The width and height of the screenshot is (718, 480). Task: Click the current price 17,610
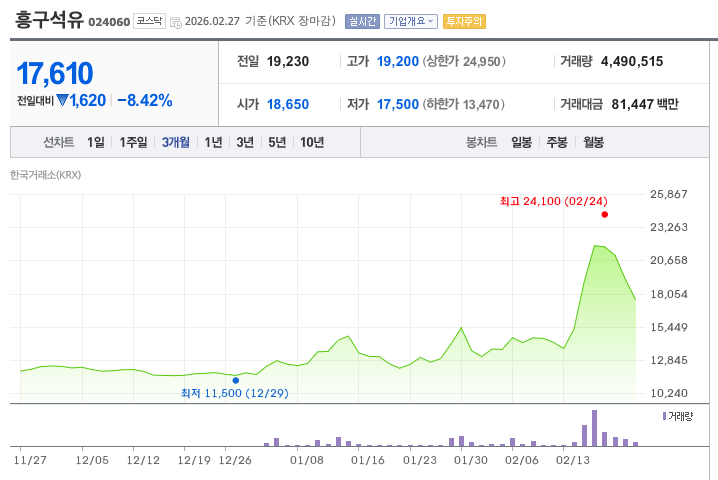(55, 73)
